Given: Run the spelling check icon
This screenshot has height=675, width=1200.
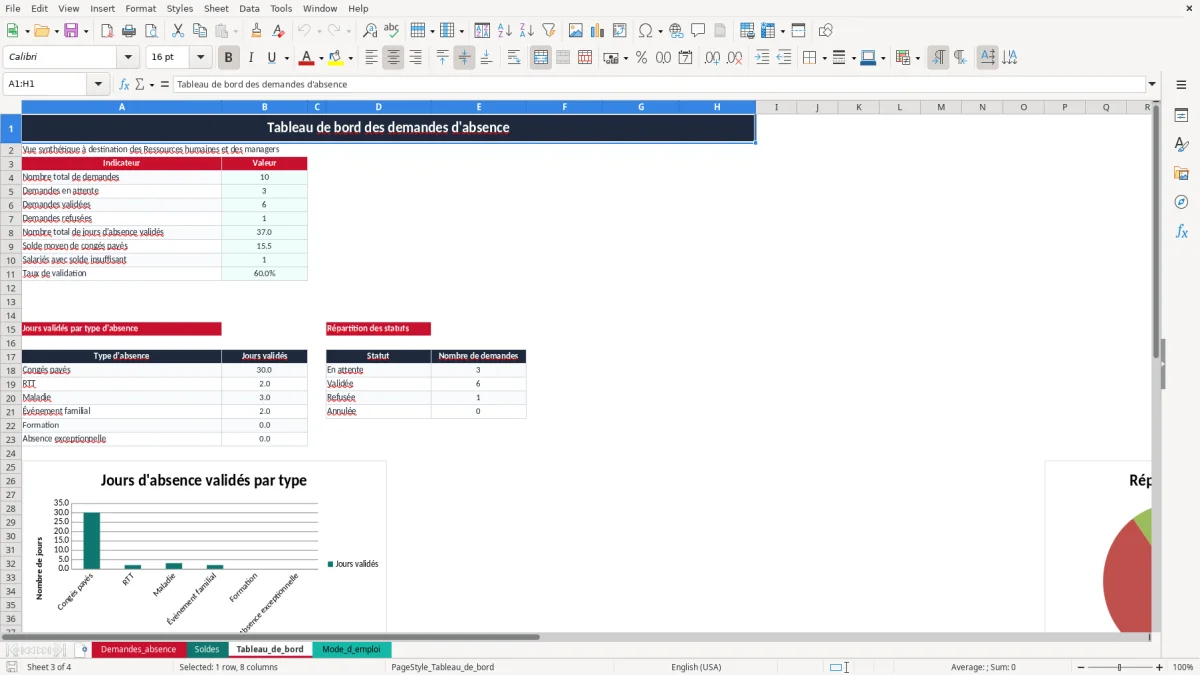Looking at the screenshot, I should pyautogui.click(x=392, y=31).
